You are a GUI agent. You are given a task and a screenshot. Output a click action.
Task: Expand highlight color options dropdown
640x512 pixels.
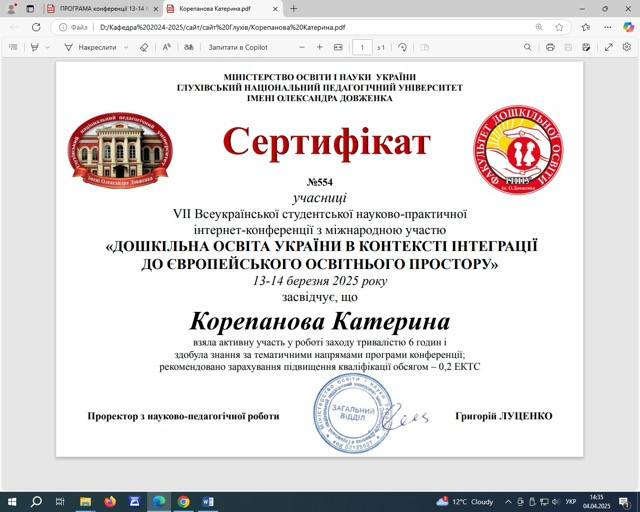coord(48,47)
